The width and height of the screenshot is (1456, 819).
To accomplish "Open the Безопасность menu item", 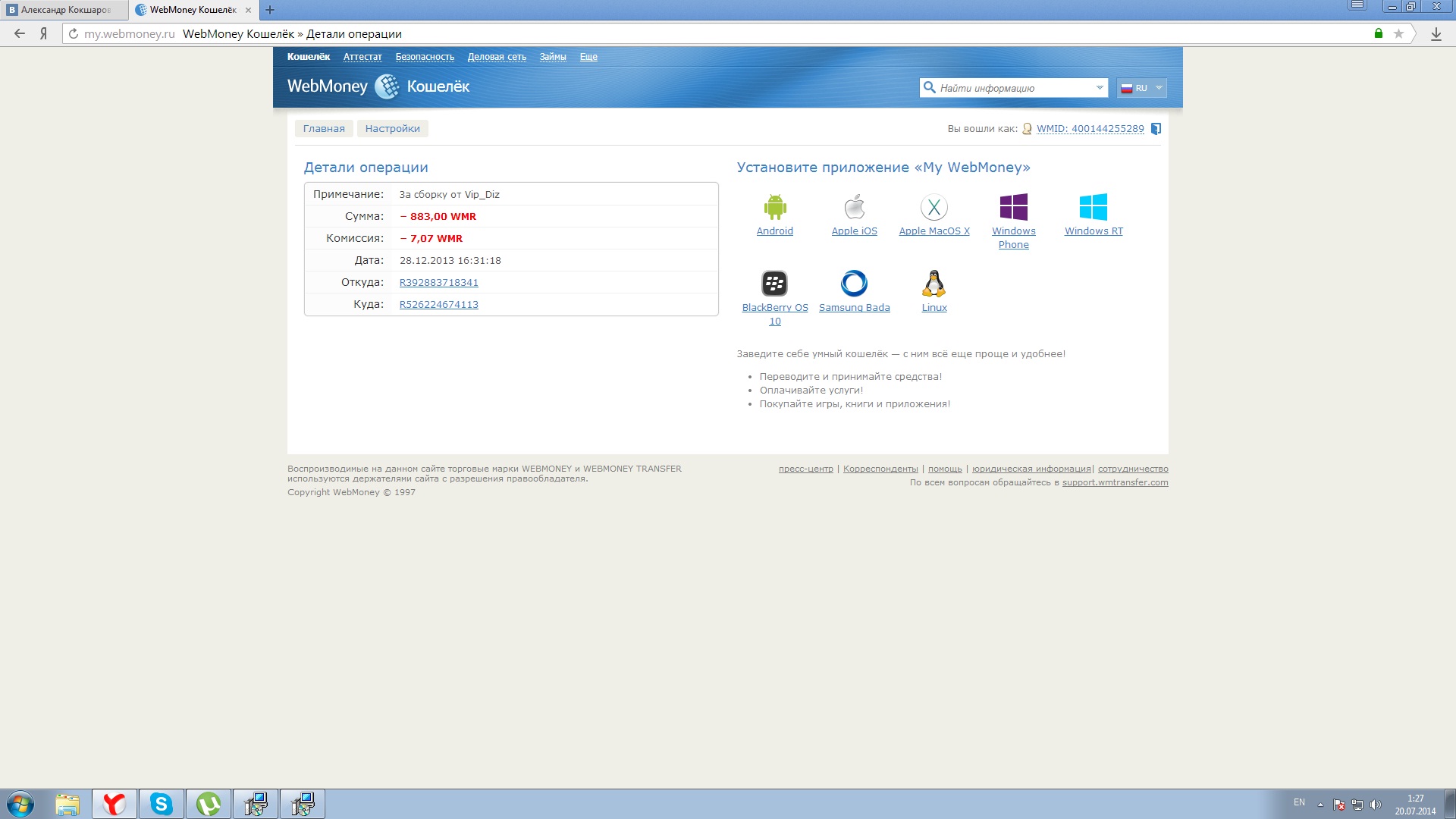I will pos(425,57).
